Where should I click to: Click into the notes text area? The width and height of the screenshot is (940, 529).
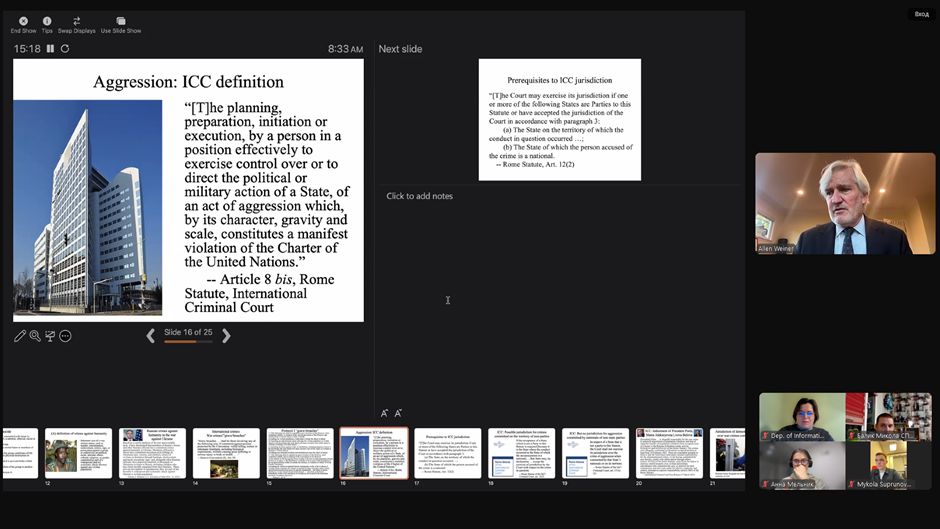[x=560, y=300]
